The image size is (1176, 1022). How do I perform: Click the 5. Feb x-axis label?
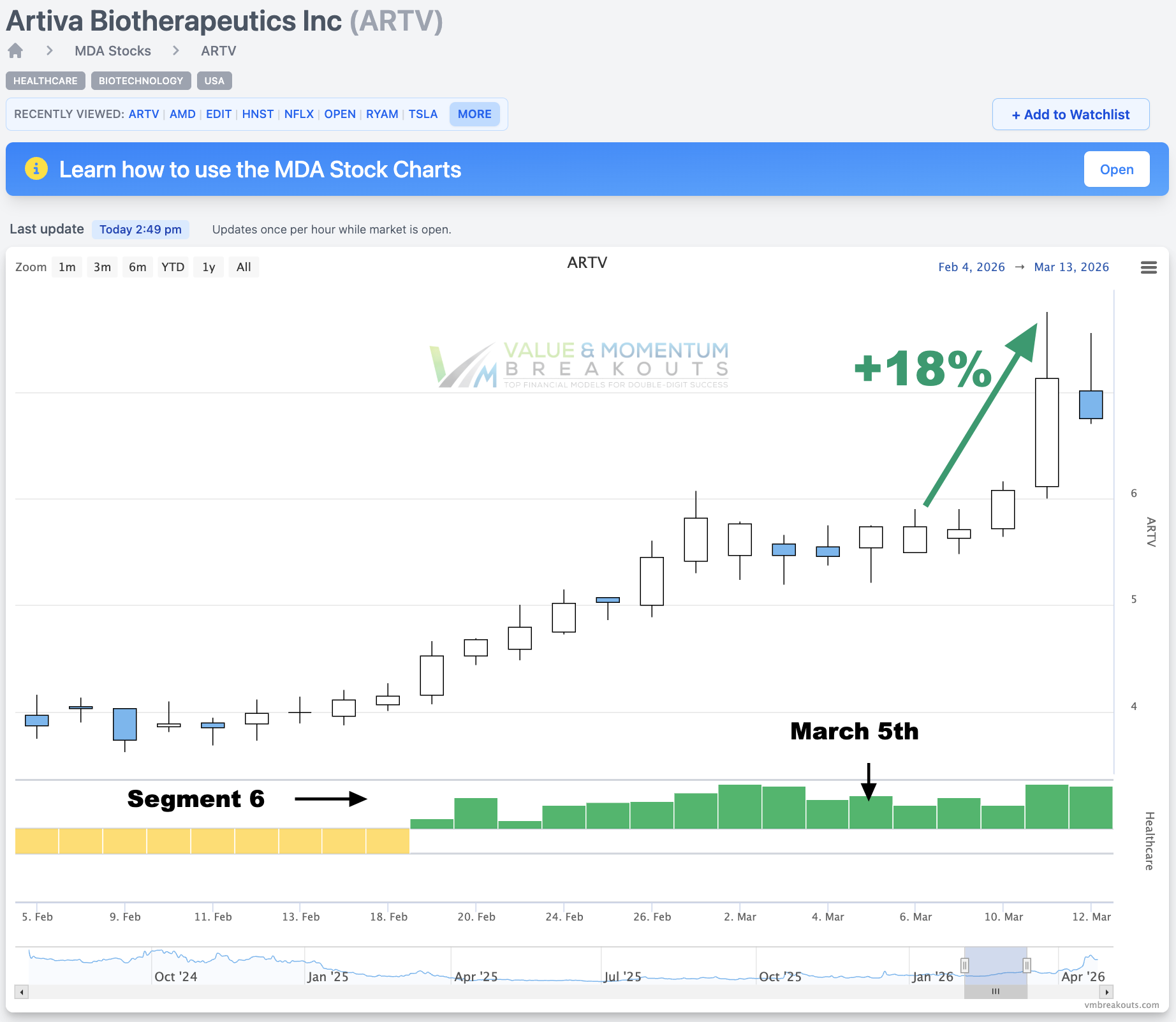(37, 917)
